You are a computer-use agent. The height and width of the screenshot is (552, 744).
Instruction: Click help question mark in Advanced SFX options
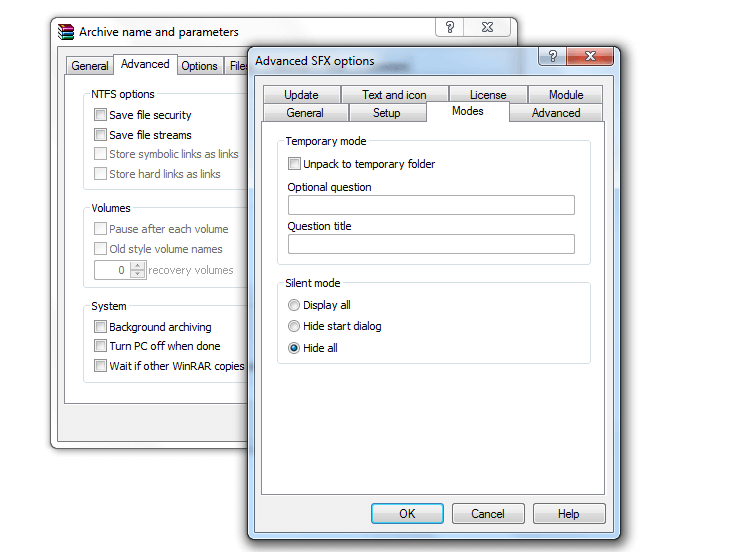click(x=552, y=56)
